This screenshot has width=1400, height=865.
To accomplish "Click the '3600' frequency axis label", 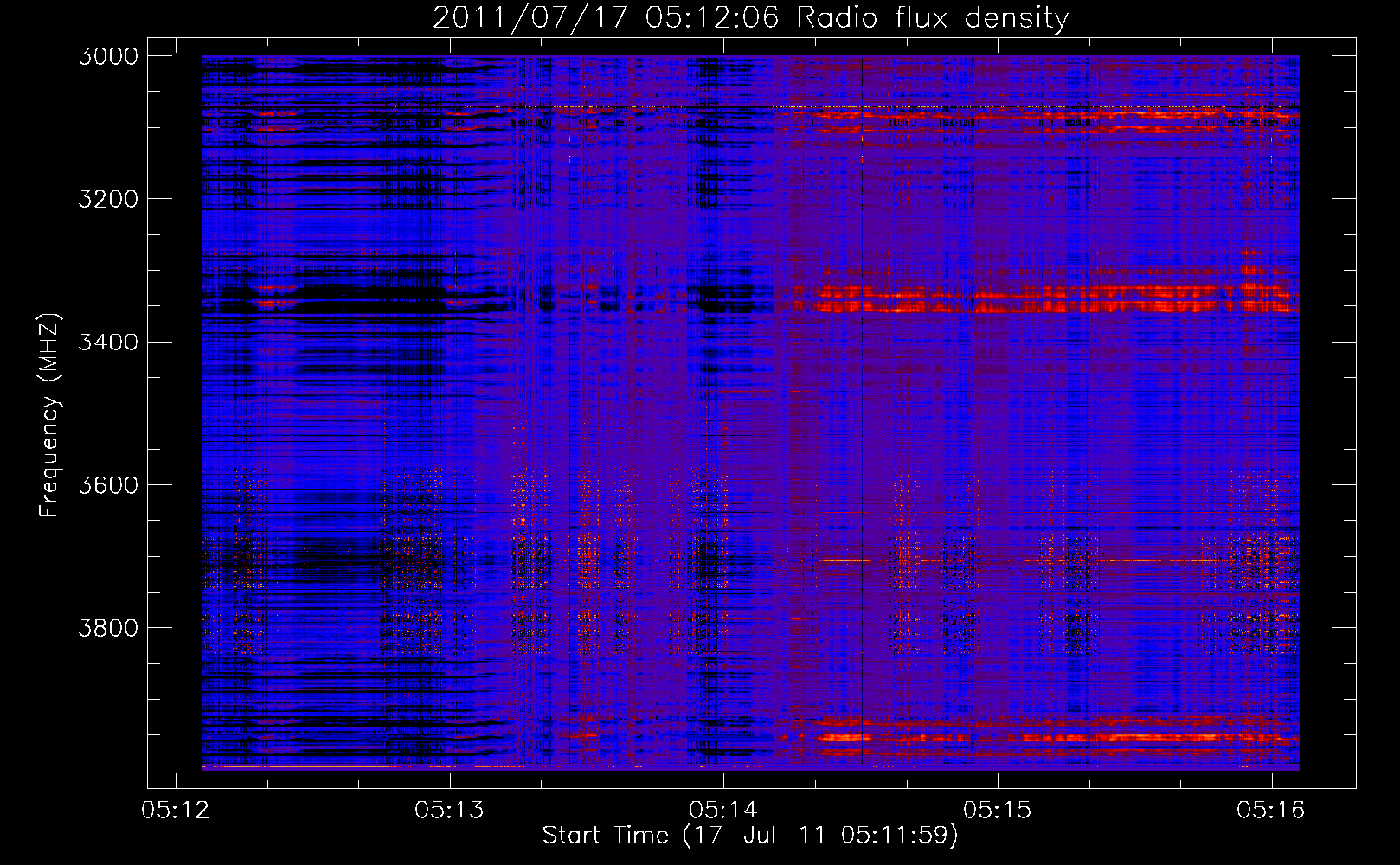I will click(108, 484).
